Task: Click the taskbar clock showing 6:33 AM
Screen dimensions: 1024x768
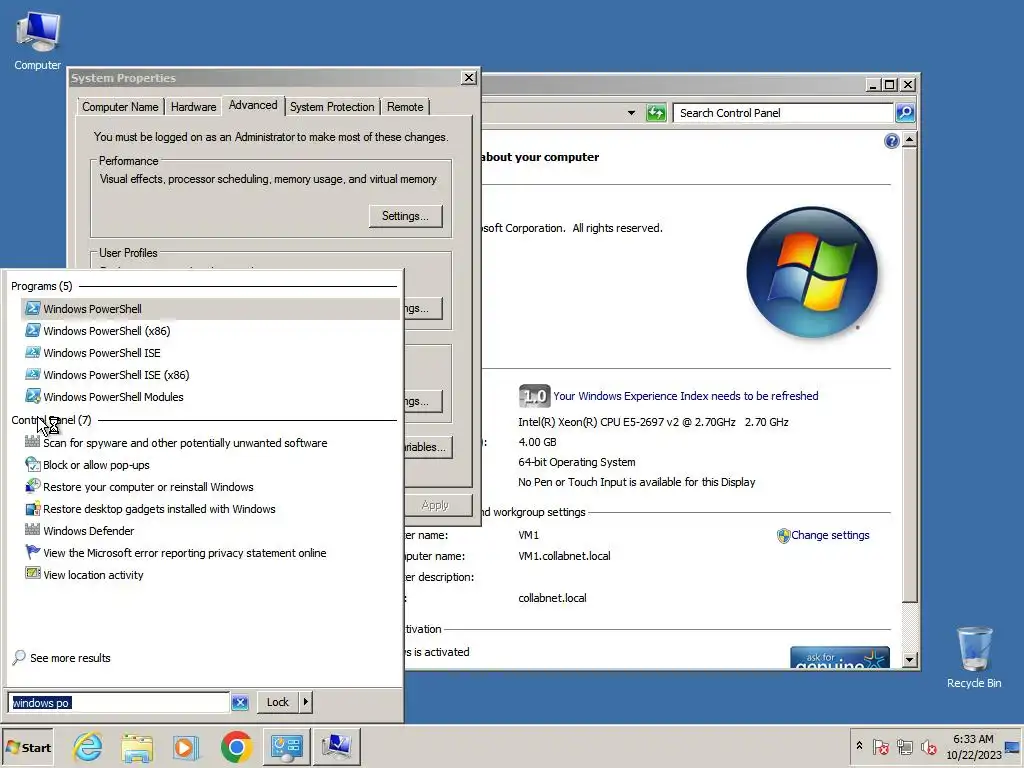Action: coord(973,746)
